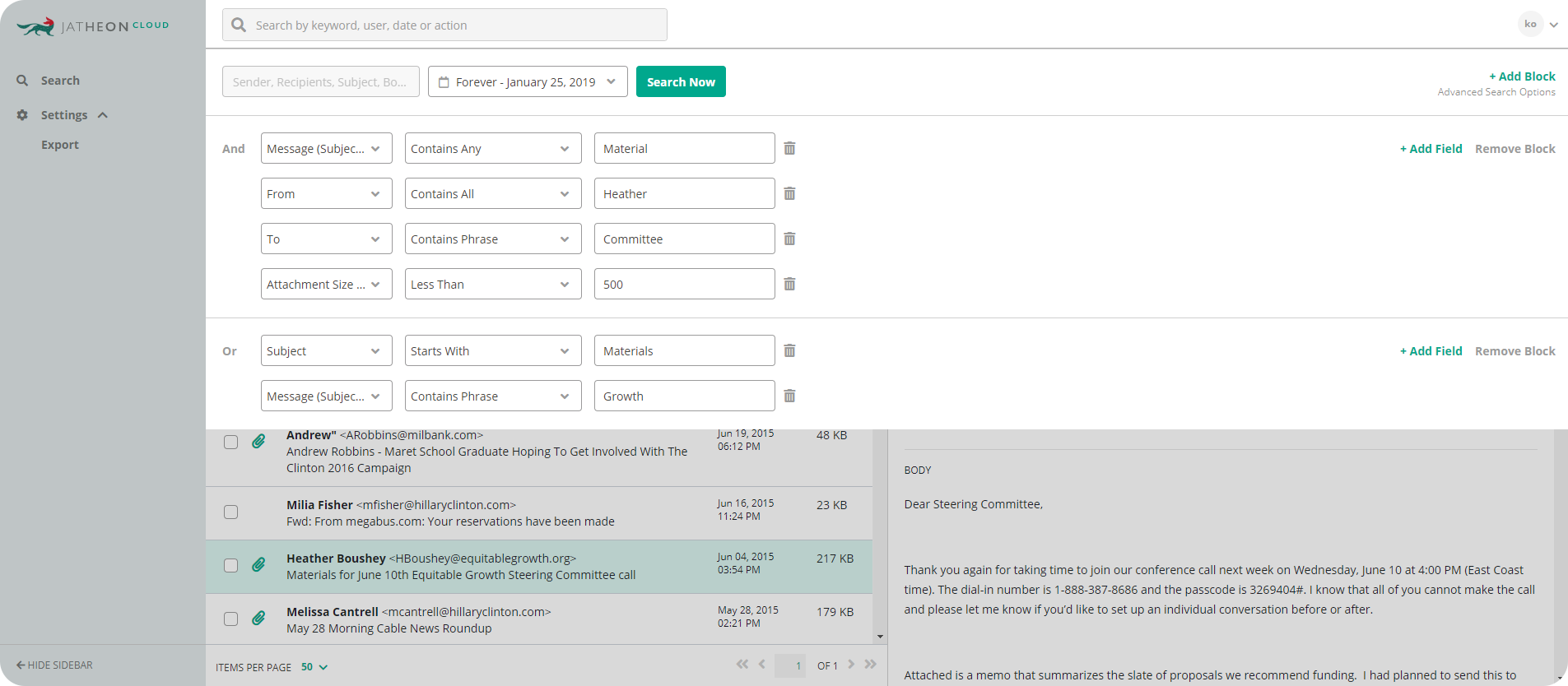
Task: Click the '+ Add Block' link
Action: (x=1522, y=76)
